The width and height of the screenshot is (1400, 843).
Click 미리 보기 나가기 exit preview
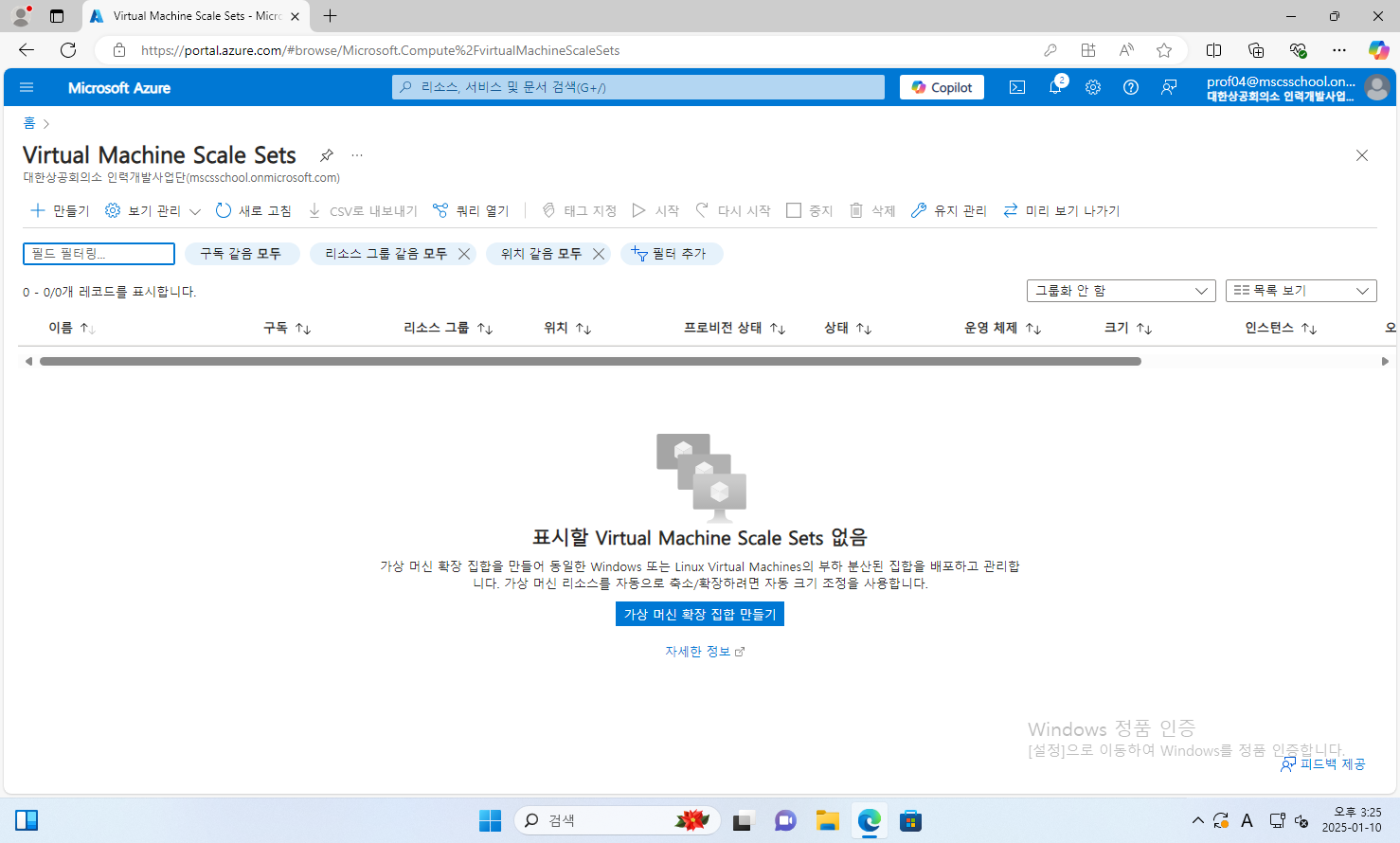[x=1061, y=210]
